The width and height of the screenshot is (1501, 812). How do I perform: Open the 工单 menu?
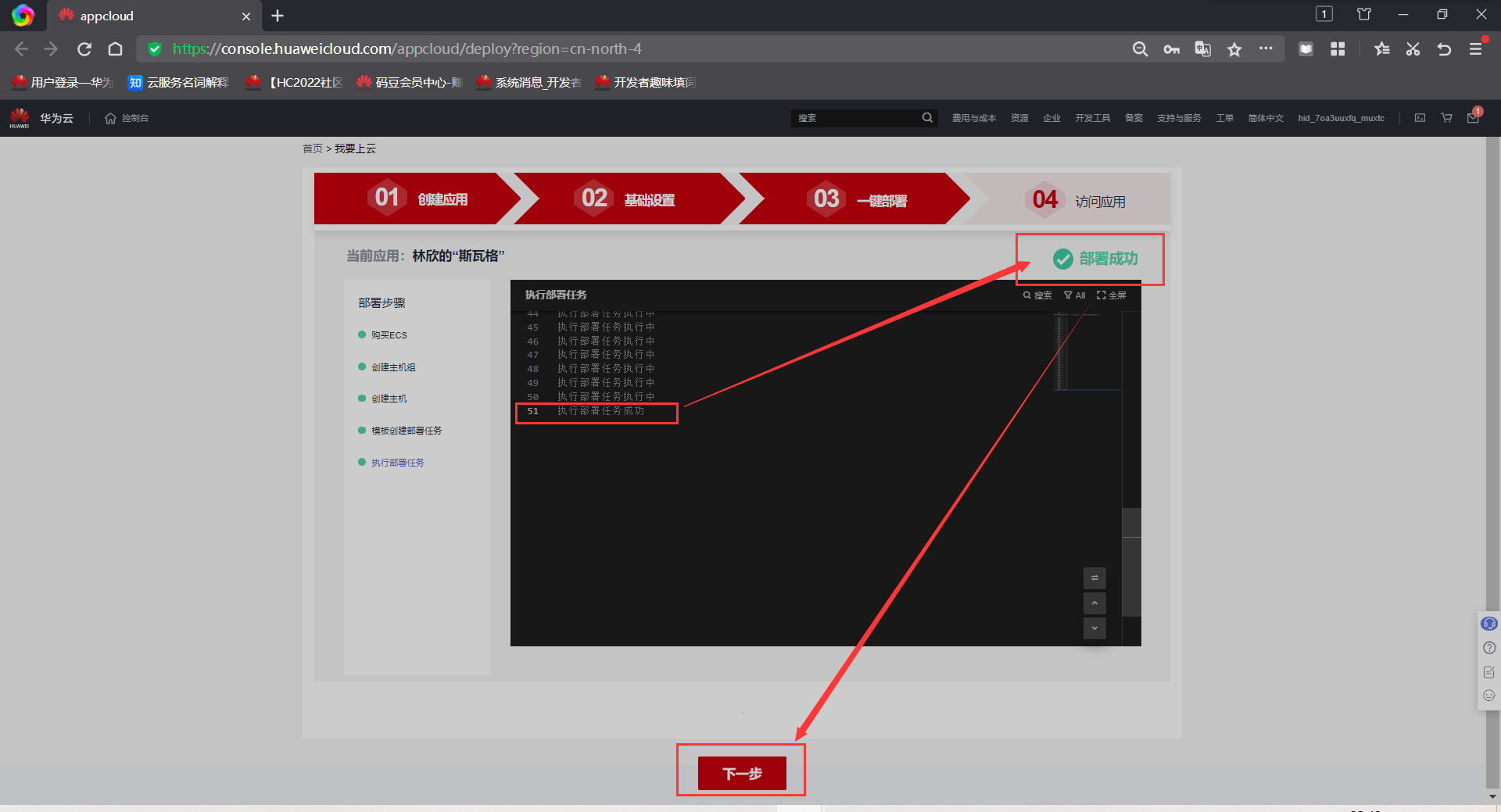1224,118
